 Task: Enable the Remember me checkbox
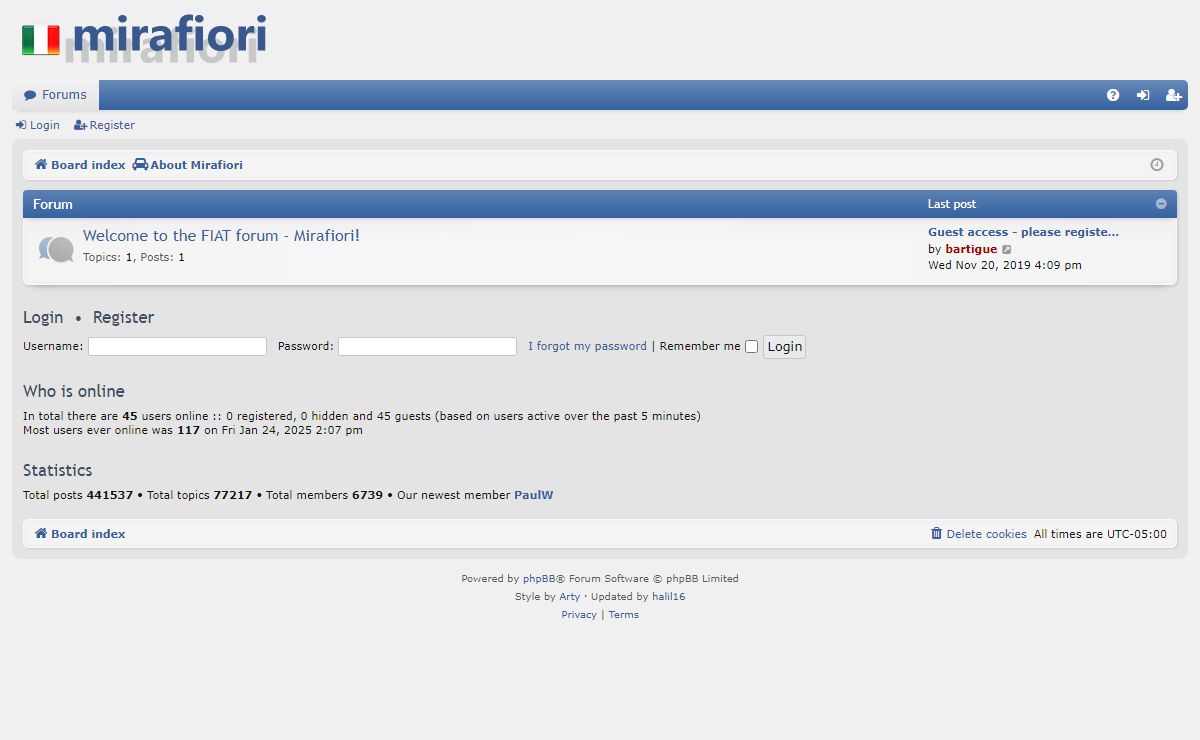pos(751,347)
